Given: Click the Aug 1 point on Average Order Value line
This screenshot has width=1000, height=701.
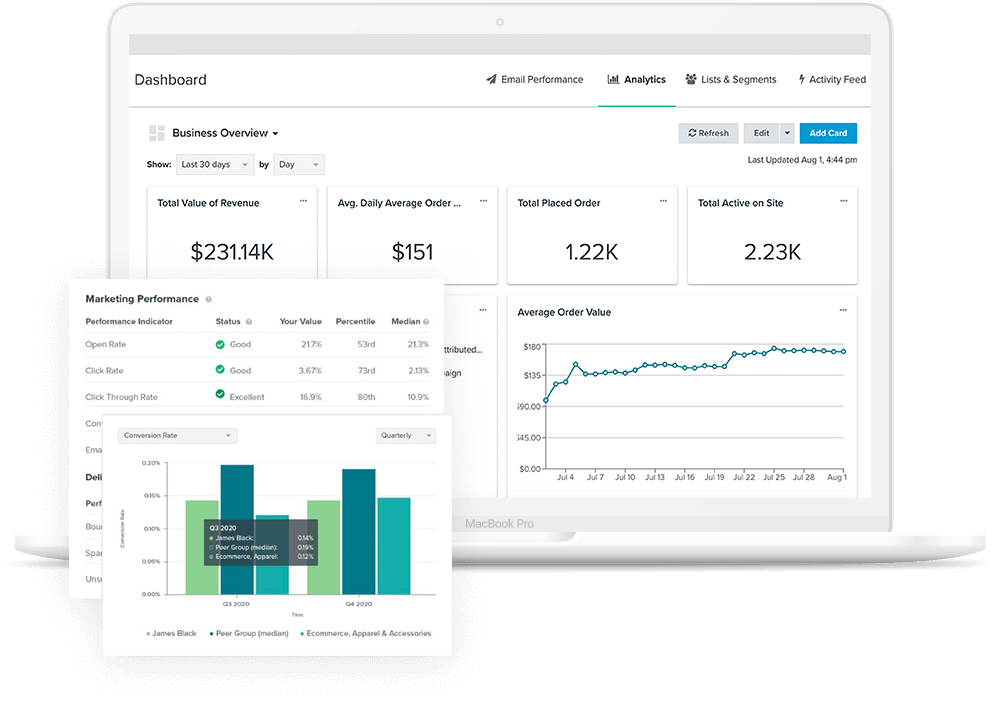Looking at the screenshot, I should (x=844, y=351).
